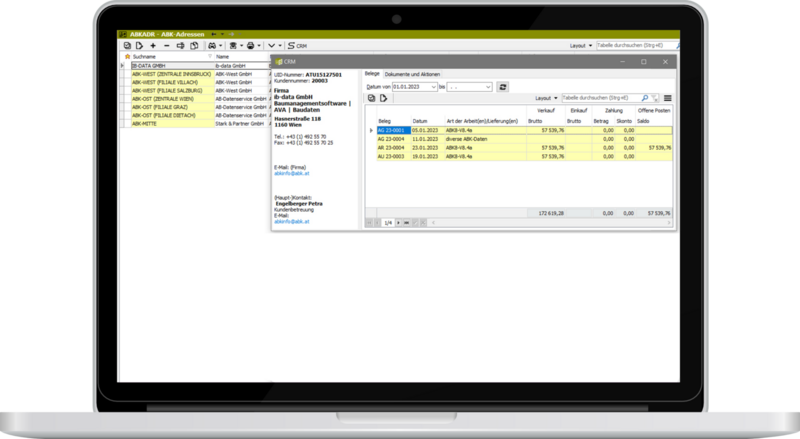Select Beleg AR 23-0004 row
800x439 pixels.
(524, 148)
